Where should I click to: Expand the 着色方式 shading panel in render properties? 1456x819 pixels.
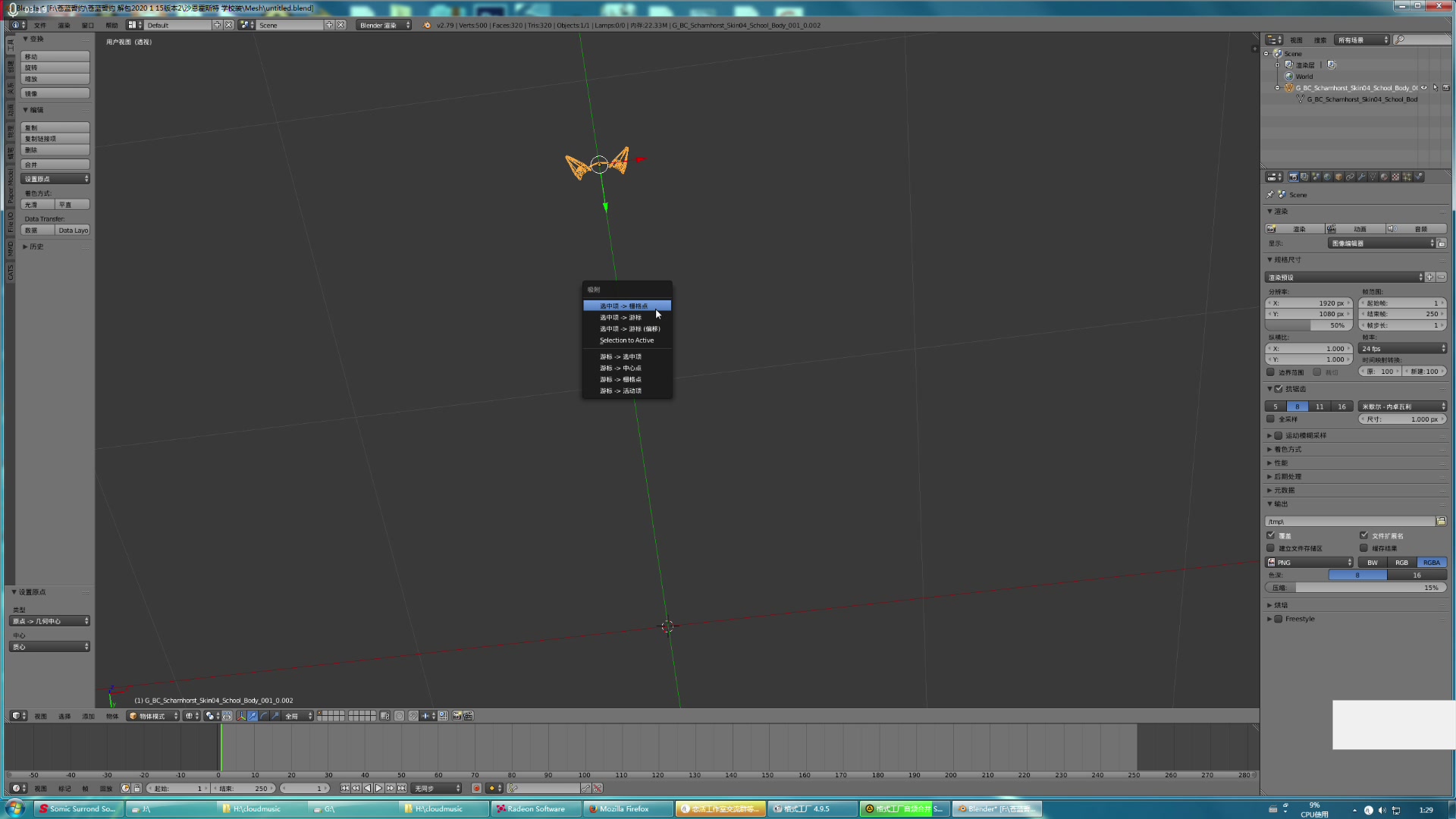point(1287,449)
